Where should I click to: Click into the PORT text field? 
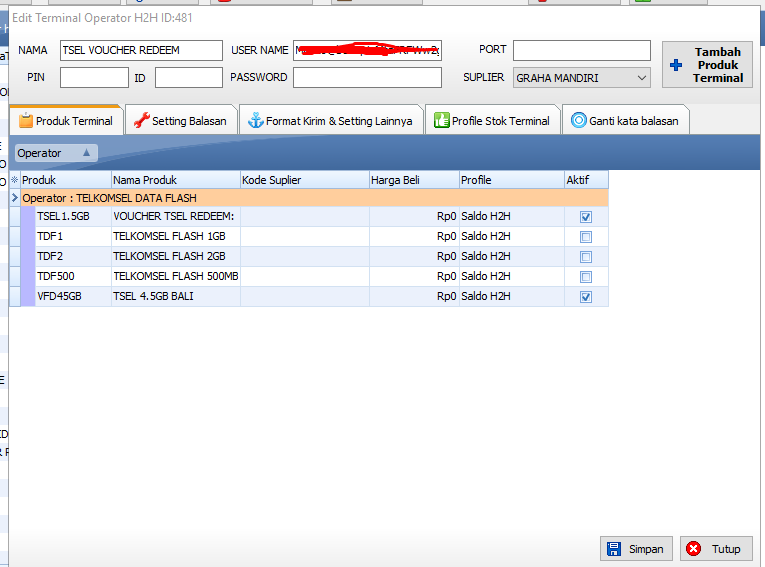(x=581, y=50)
